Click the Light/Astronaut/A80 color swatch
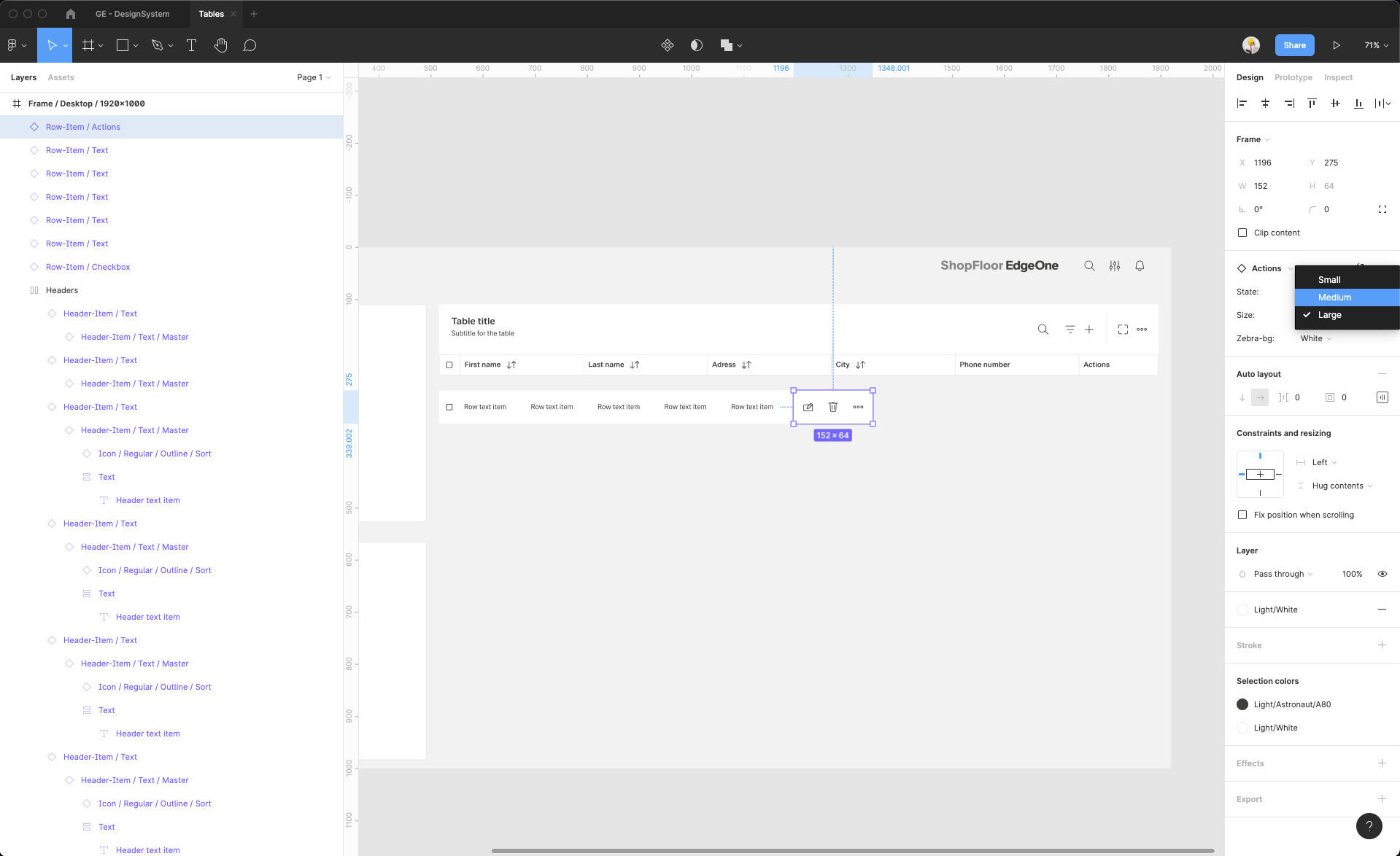Viewport: 1400px width, 856px height. 1242,704
